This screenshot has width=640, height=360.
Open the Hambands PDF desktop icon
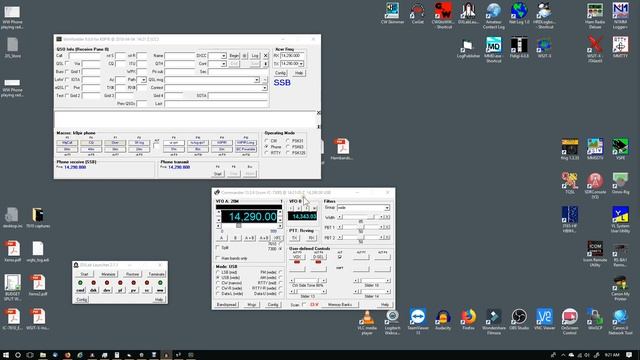pos(342,149)
